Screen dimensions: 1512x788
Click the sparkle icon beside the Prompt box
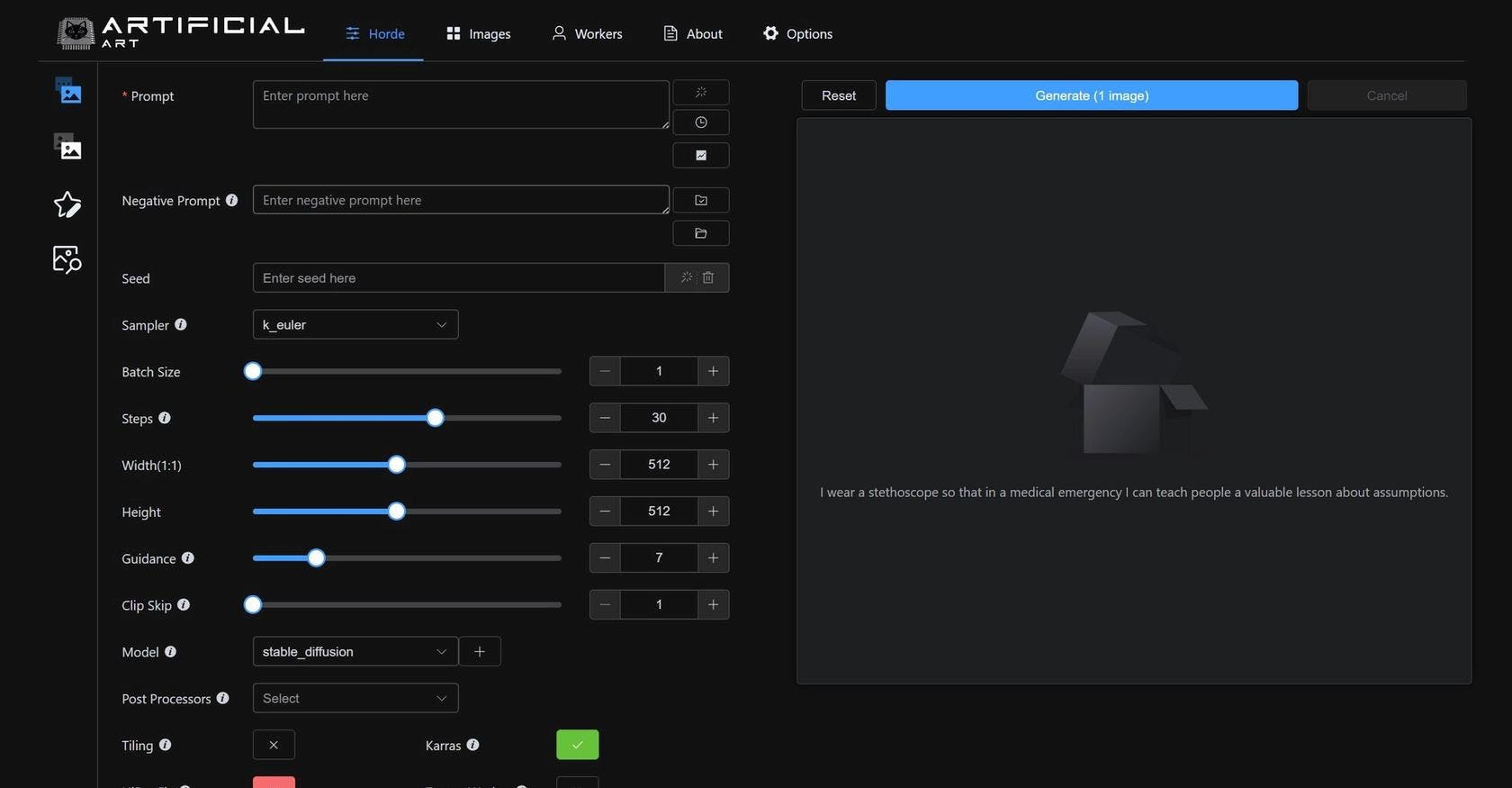(x=700, y=93)
